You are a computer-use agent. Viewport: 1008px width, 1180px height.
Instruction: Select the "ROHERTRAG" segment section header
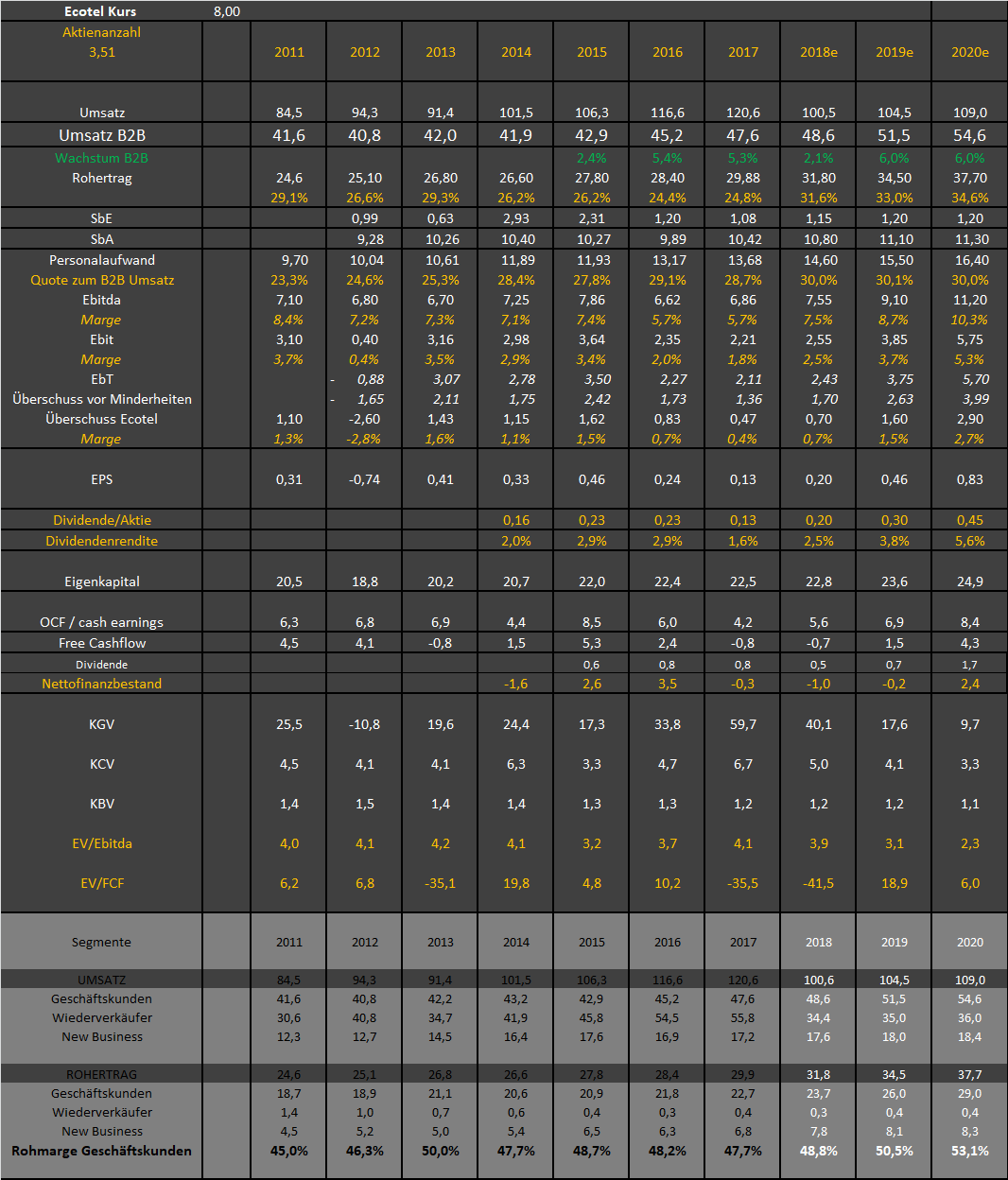coord(101,1074)
